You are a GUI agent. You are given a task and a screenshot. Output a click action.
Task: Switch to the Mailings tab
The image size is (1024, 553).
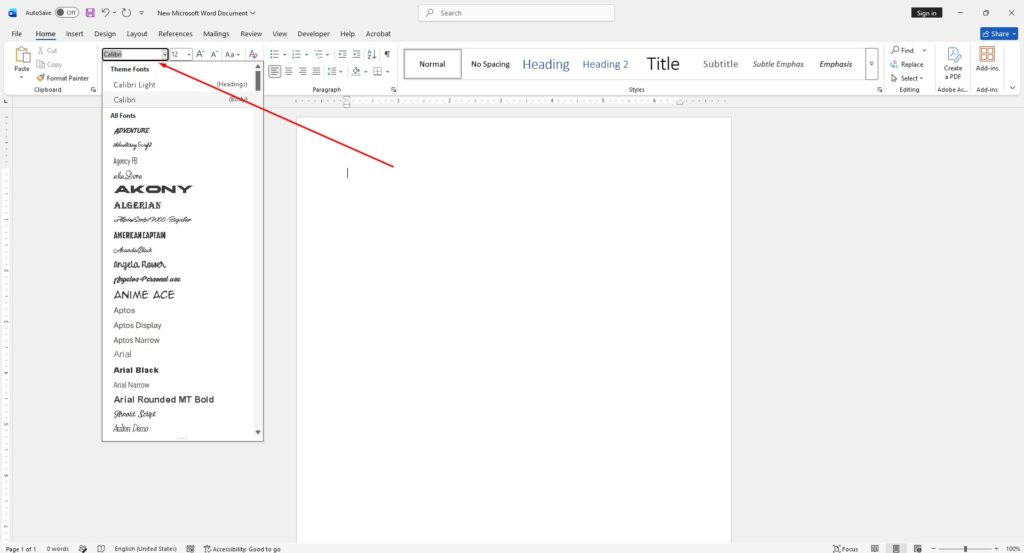216,34
